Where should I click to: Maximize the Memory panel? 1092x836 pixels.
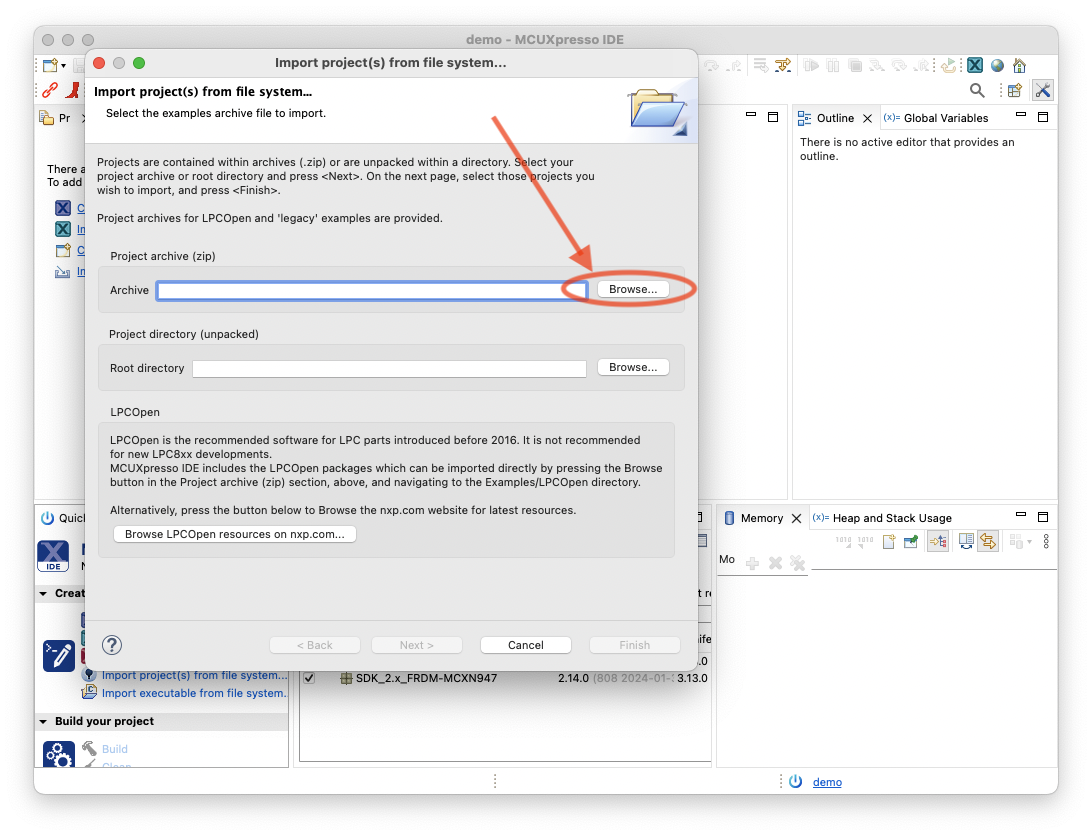click(x=1043, y=517)
